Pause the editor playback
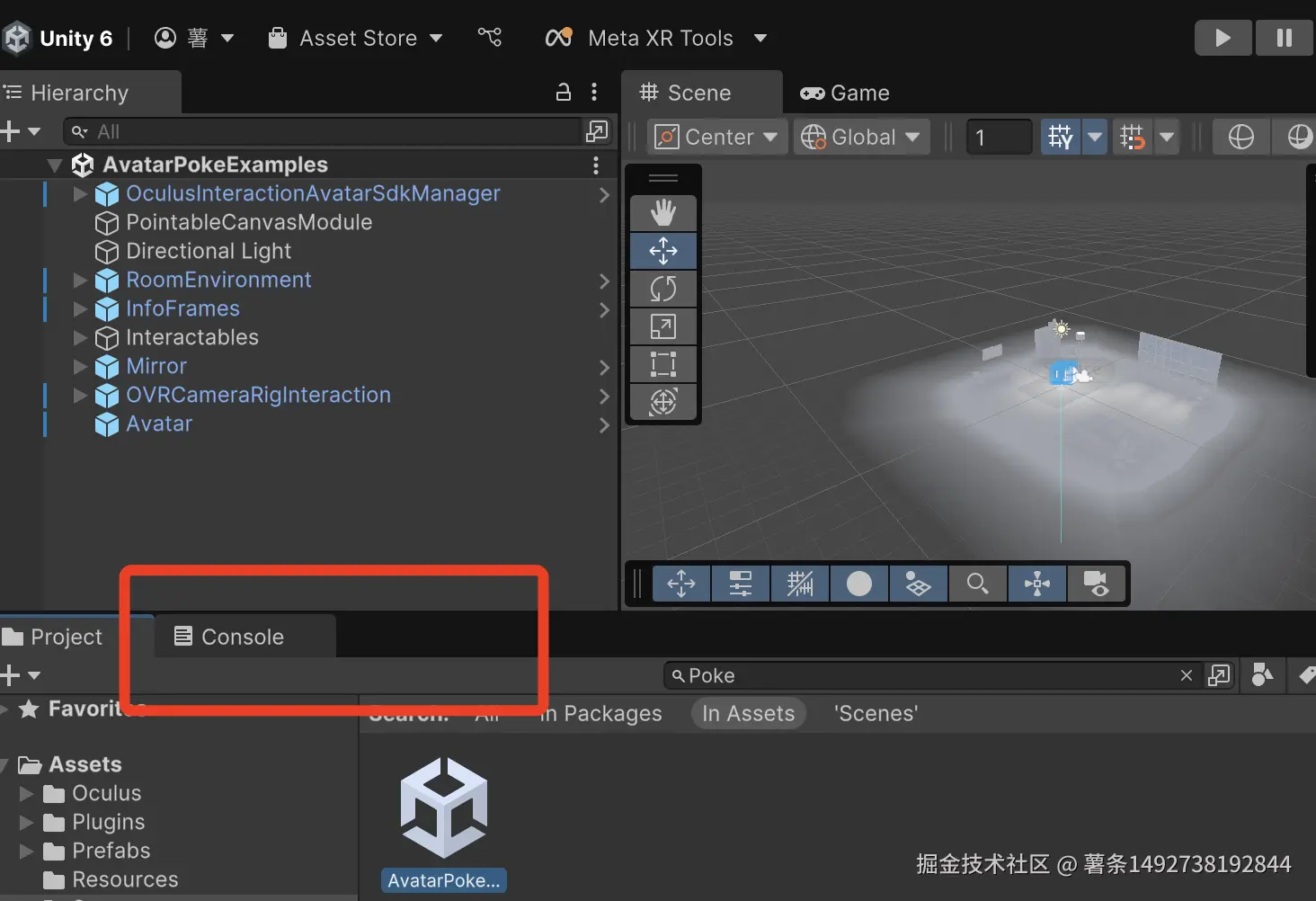Viewport: 1316px width, 901px height. pos(1285,38)
